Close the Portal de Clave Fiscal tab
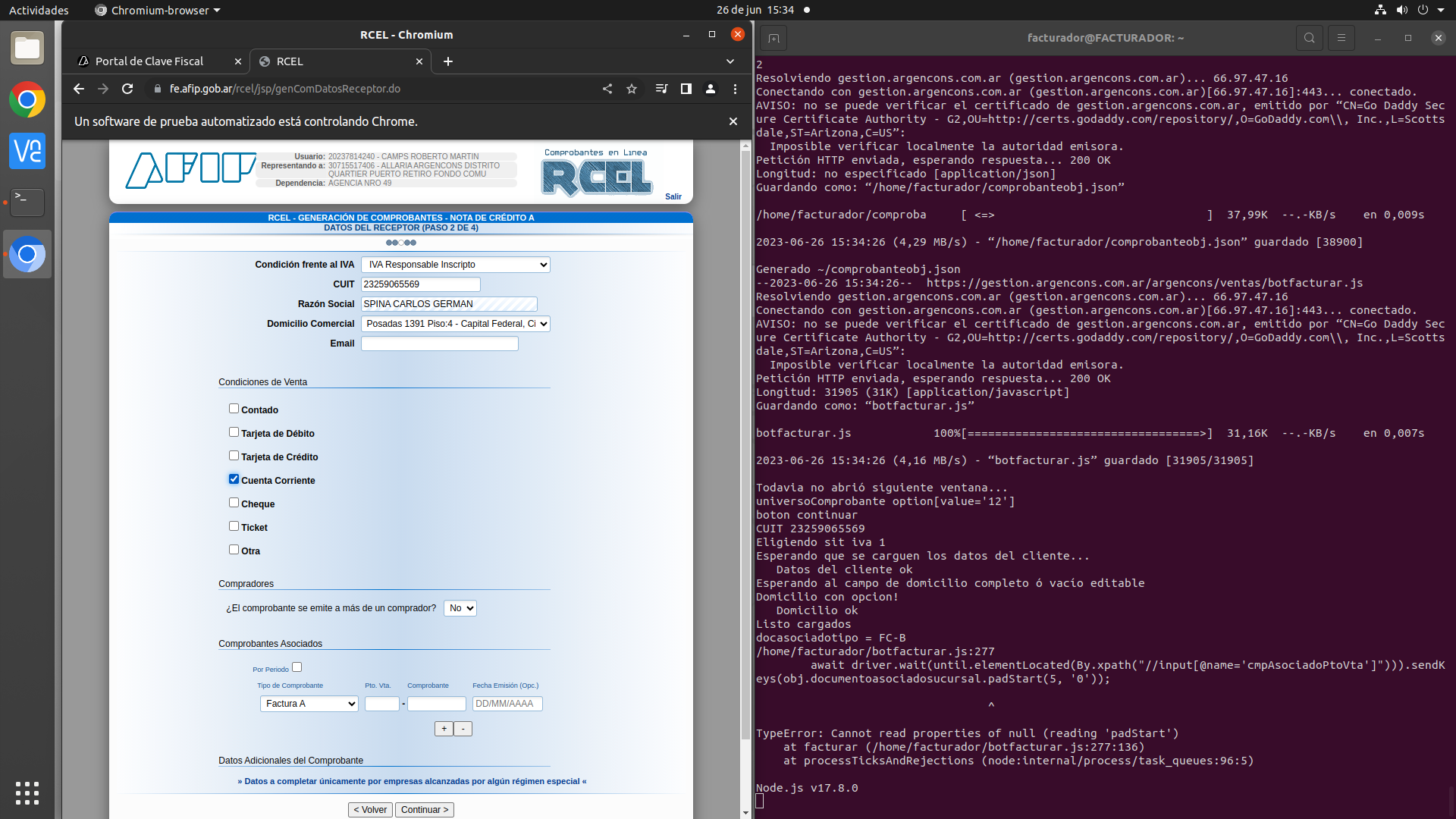Image resolution: width=1456 pixels, height=819 pixels. click(x=238, y=61)
